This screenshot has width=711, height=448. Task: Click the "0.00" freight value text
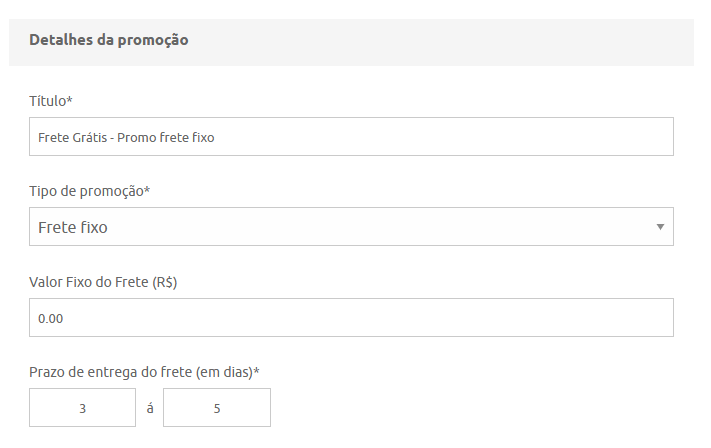pyautogui.click(x=51, y=318)
